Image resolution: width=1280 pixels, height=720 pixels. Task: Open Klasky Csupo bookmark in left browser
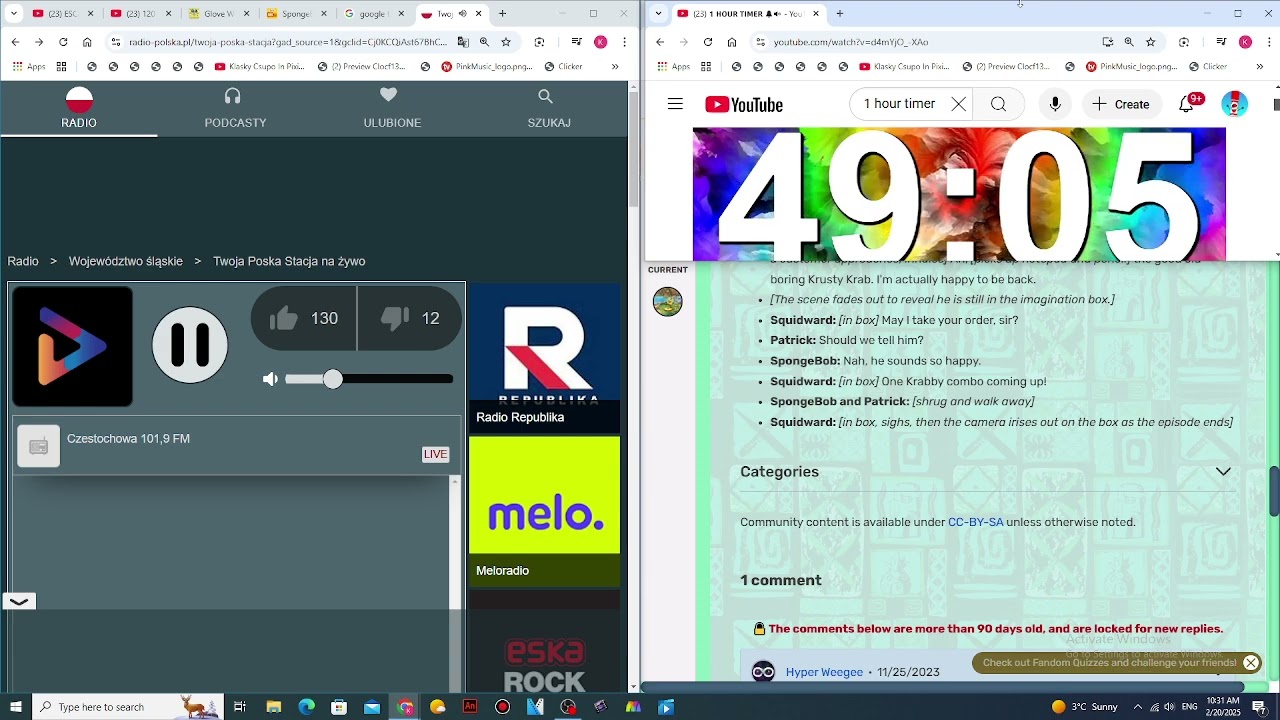click(260, 67)
